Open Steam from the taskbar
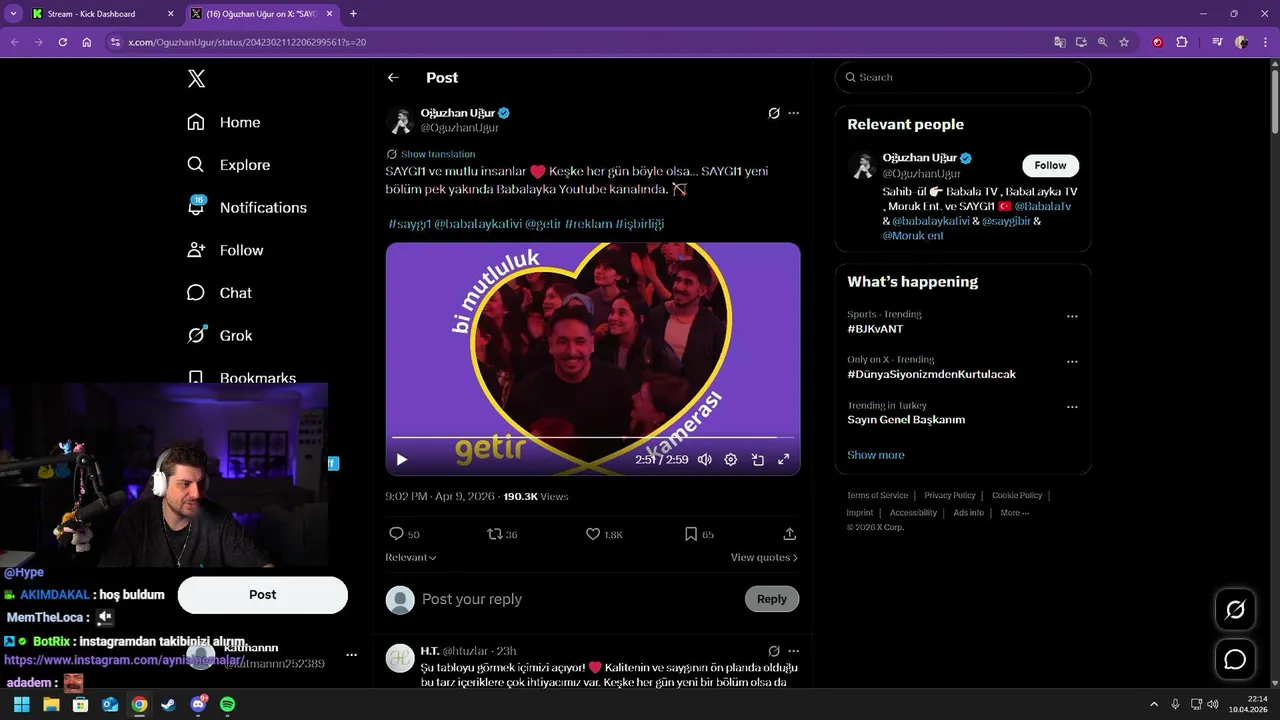Screen dimensions: 1280x720 point(168,705)
